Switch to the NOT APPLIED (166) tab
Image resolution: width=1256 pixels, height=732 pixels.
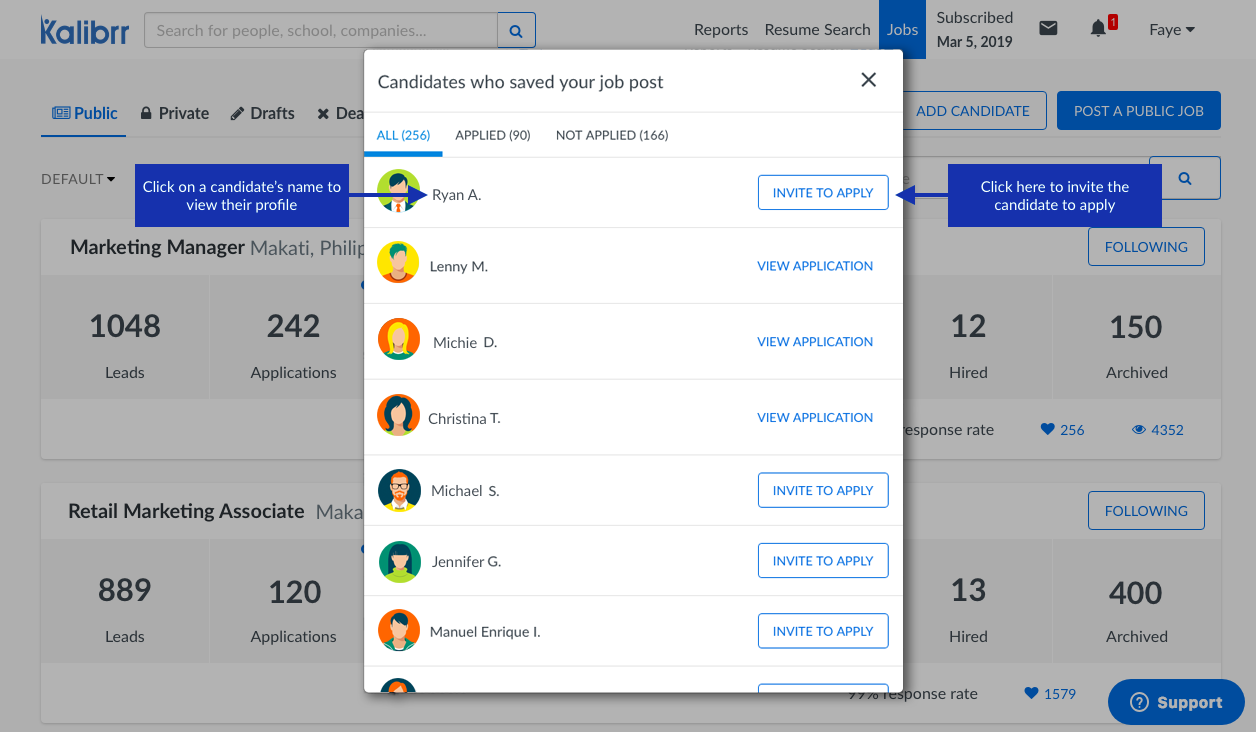(x=612, y=135)
